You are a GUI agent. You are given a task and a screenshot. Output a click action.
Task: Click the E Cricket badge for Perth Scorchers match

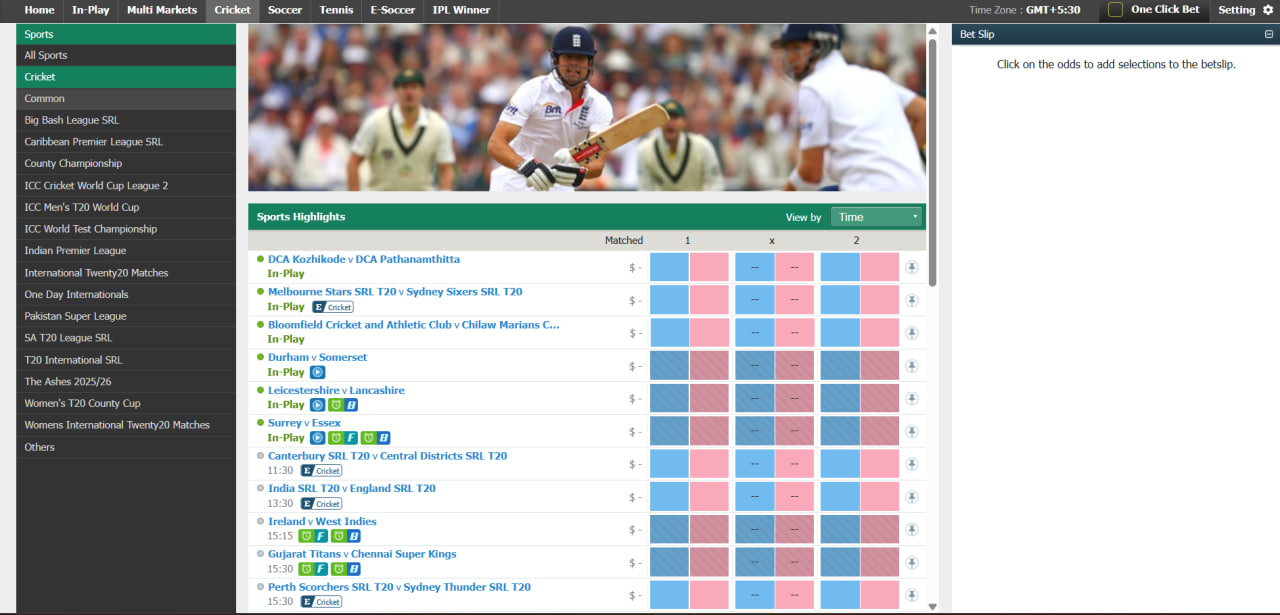[321, 602]
